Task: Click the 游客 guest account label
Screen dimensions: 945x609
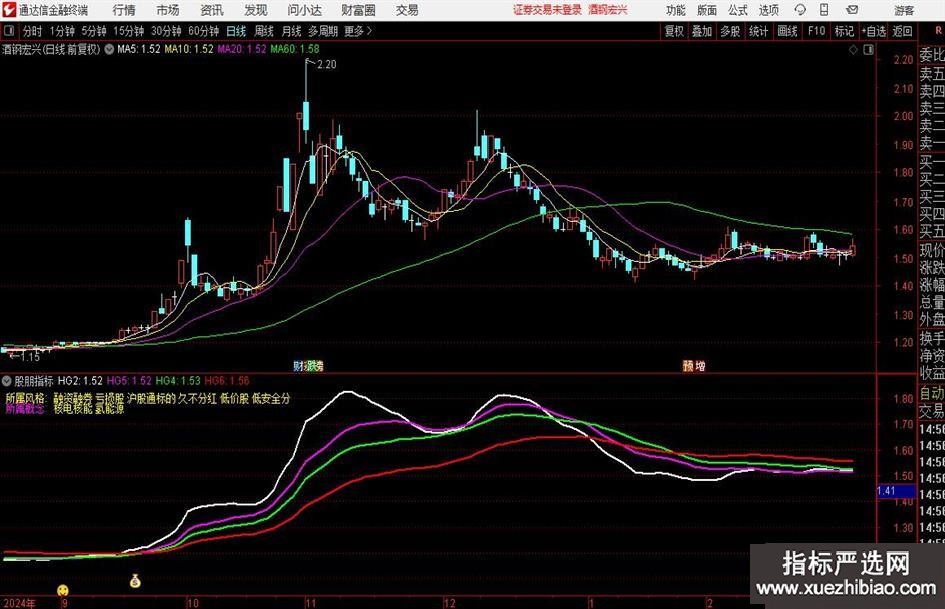Action: (904, 10)
